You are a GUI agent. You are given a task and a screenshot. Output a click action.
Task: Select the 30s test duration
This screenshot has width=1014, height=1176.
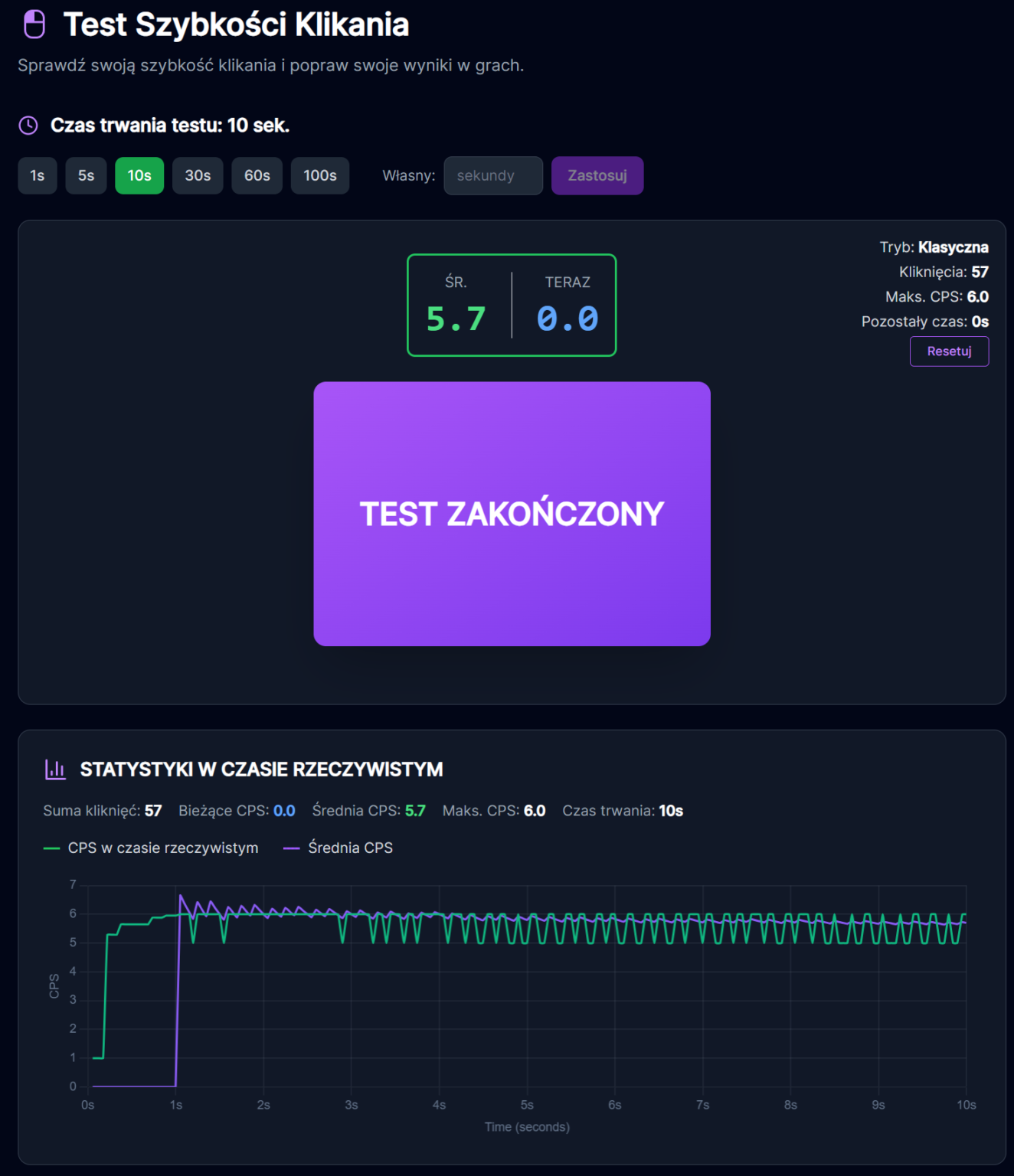(198, 175)
